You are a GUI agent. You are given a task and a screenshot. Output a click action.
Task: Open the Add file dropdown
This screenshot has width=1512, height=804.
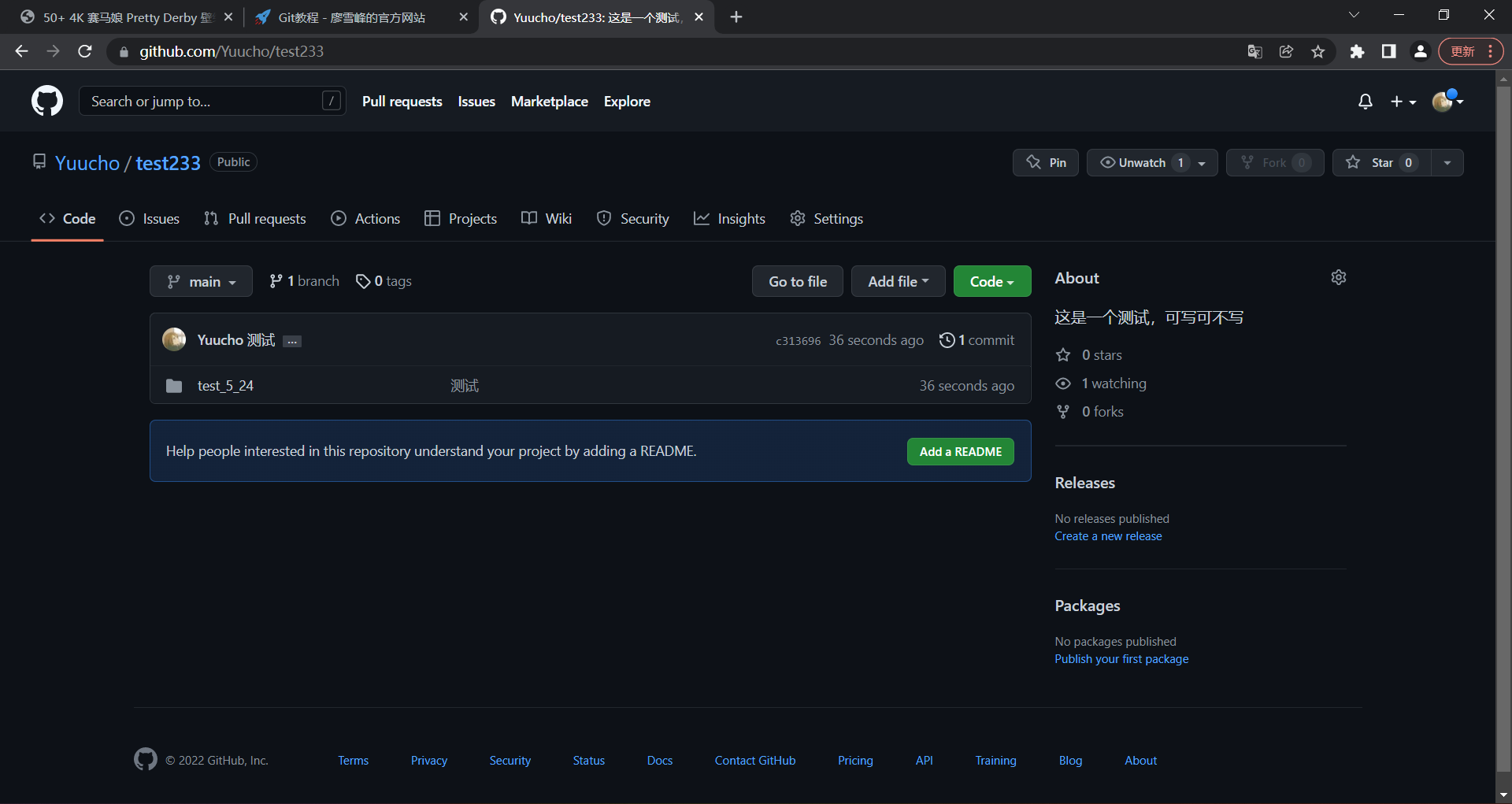tap(898, 281)
